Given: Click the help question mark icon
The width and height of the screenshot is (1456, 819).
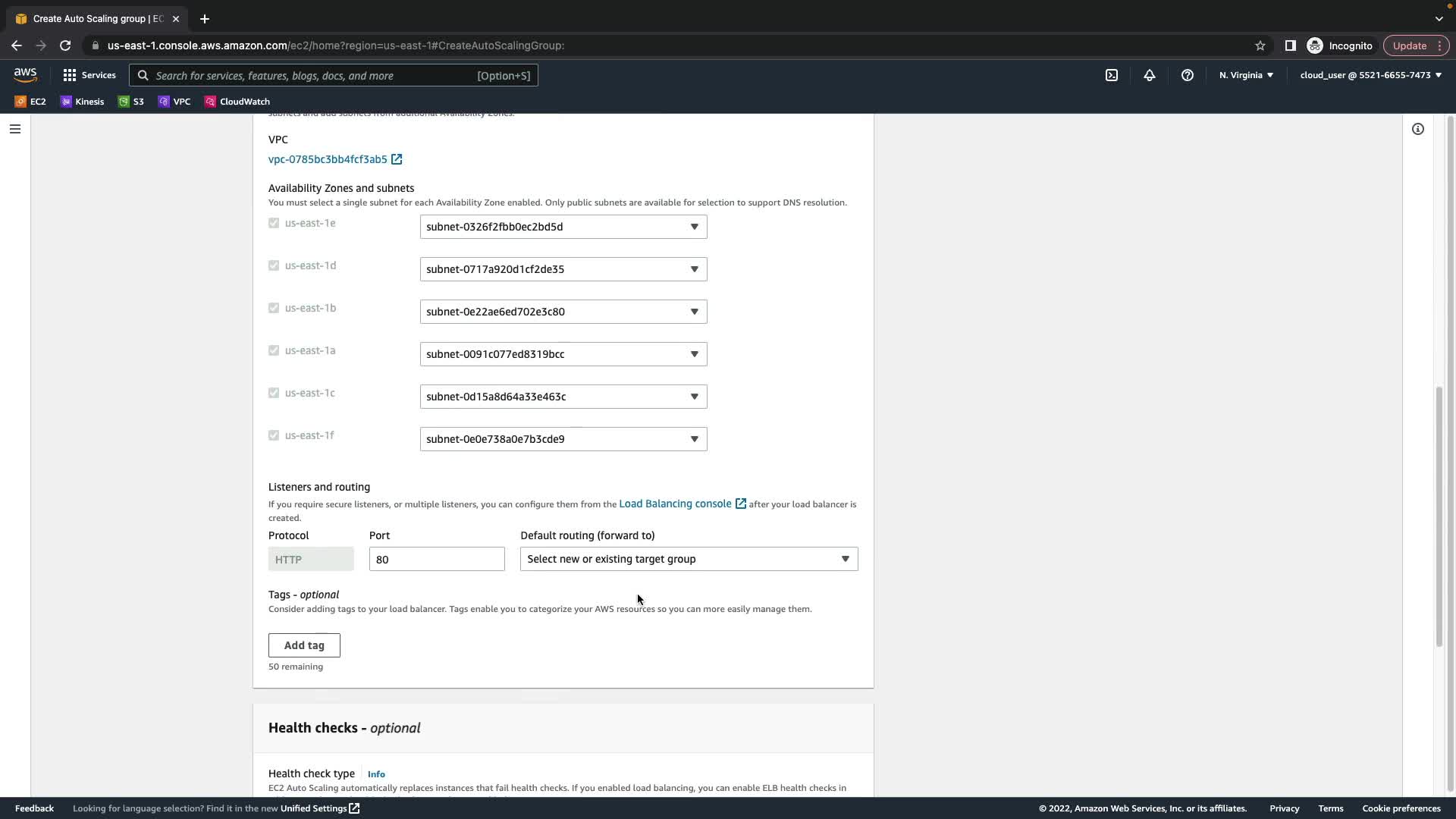Looking at the screenshot, I should [1188, 75].
